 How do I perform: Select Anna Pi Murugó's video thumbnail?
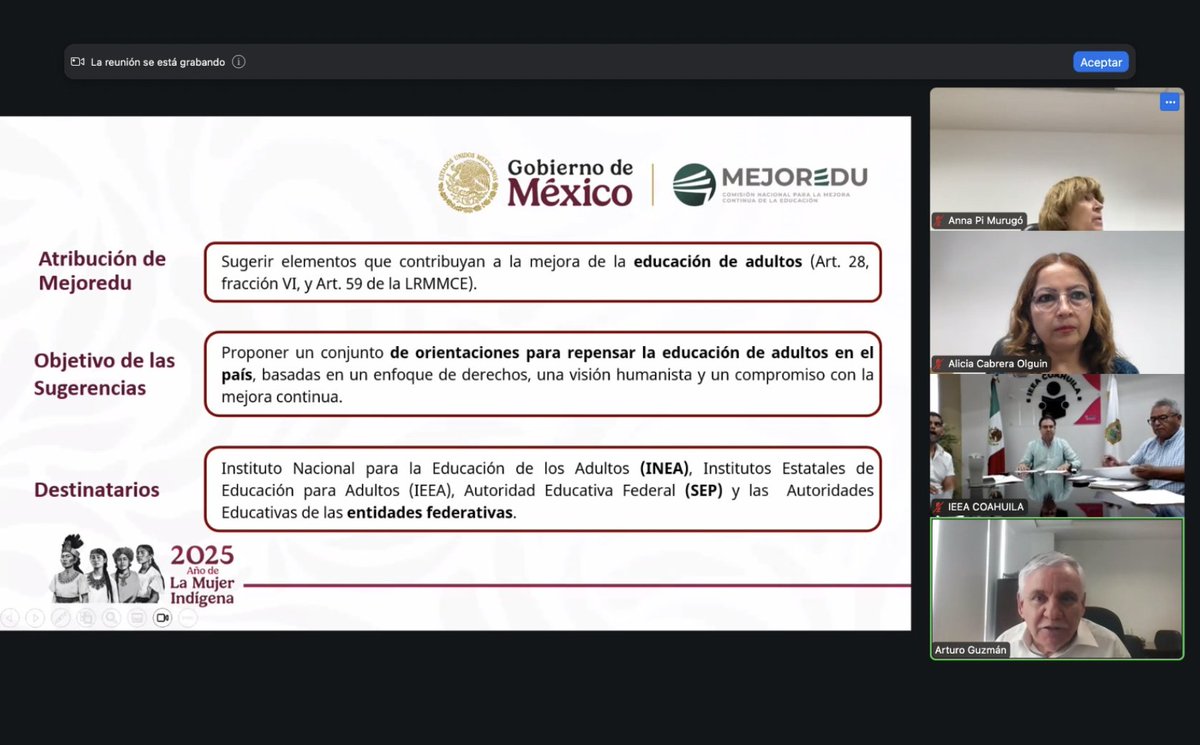pos(1057,159)
